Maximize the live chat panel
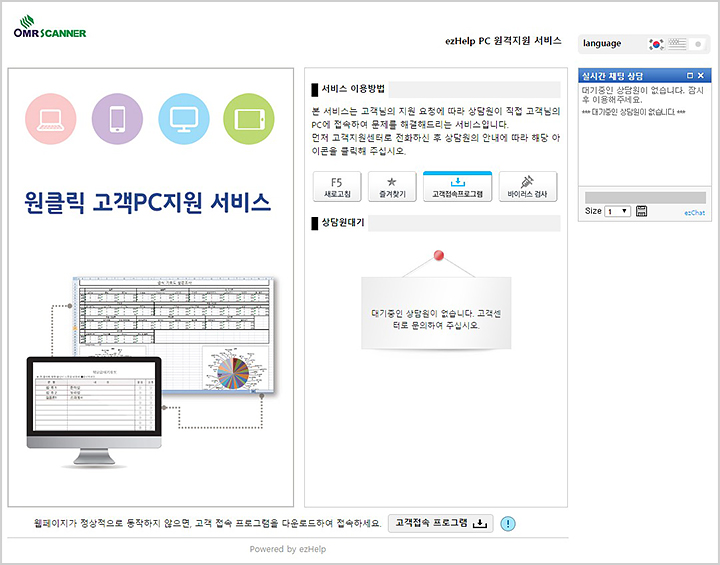 689,76
